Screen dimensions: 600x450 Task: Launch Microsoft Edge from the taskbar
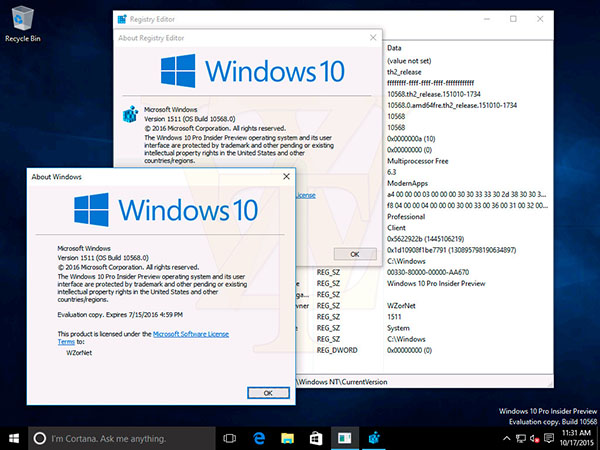[259, 438]
